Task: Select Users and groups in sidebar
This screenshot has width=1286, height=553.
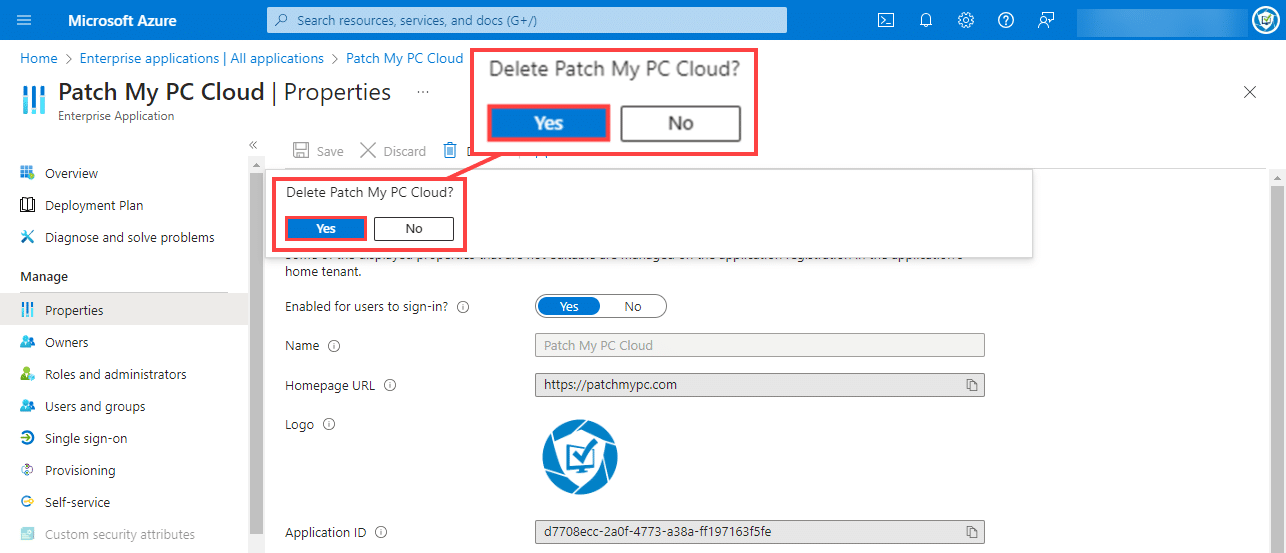Action: pos(95,406)
